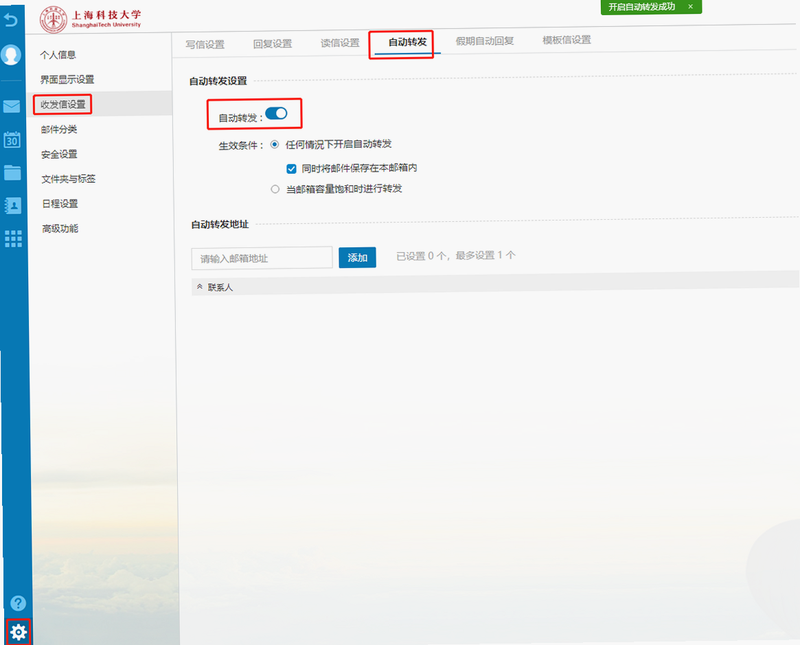Click the back arrow icon in sidebar
The image size is (800, 645).
click(11, 20)
